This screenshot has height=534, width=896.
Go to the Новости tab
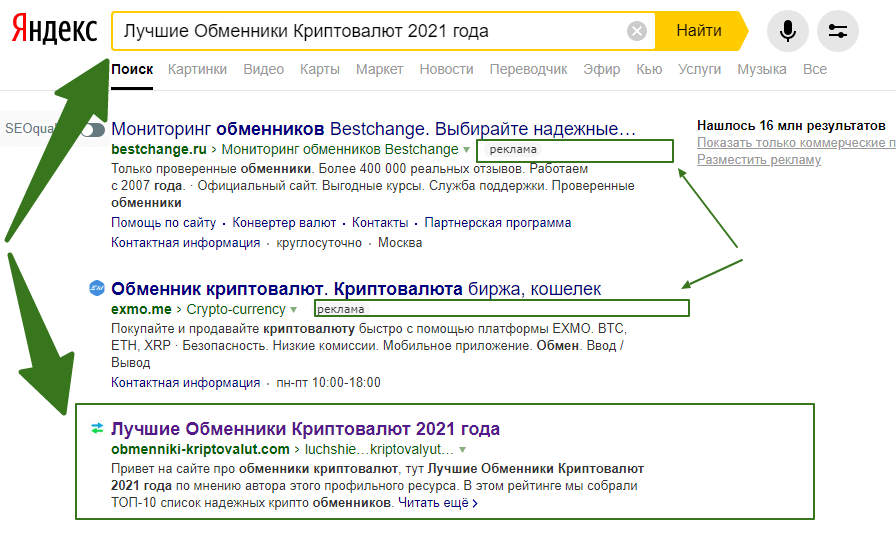click(446, 69)
